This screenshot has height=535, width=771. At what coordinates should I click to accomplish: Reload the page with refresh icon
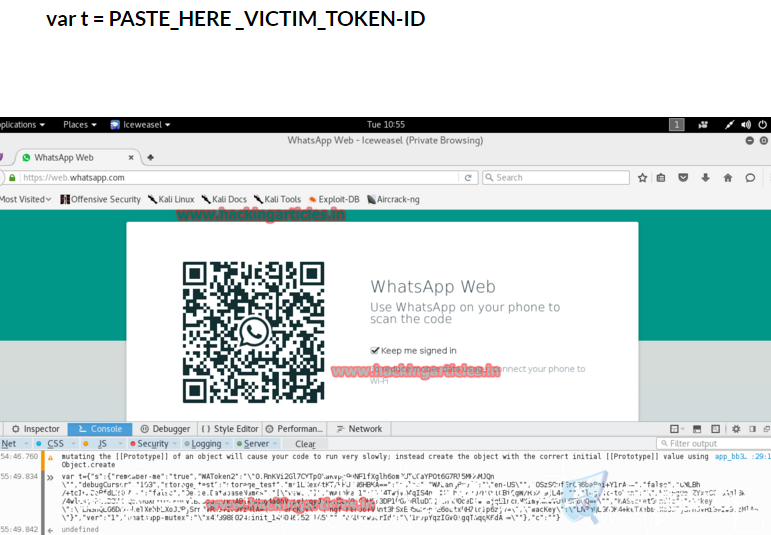pyautogui.click(x=468, y=178)
